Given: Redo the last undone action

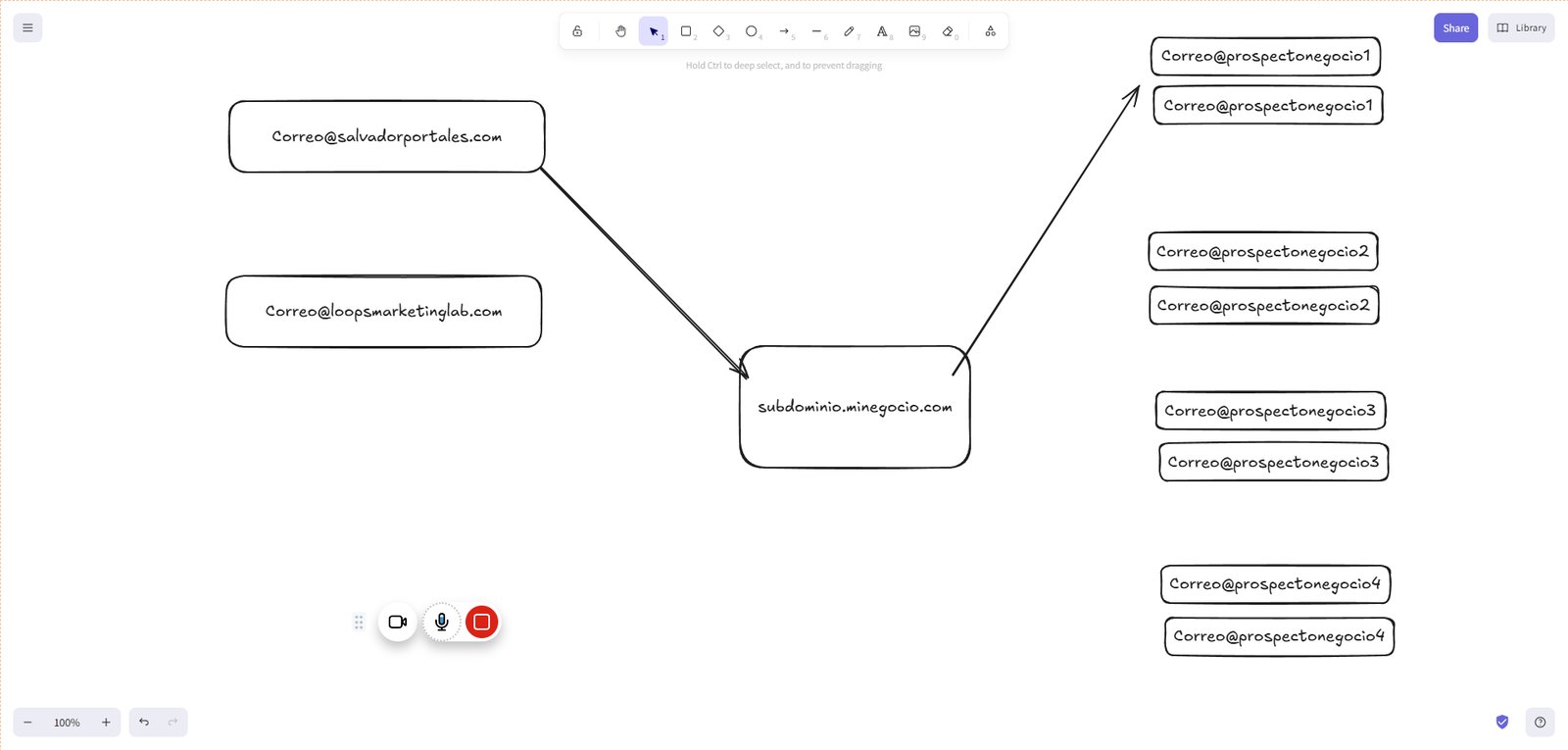Looking at the screenshot, I should coord(172,723).
